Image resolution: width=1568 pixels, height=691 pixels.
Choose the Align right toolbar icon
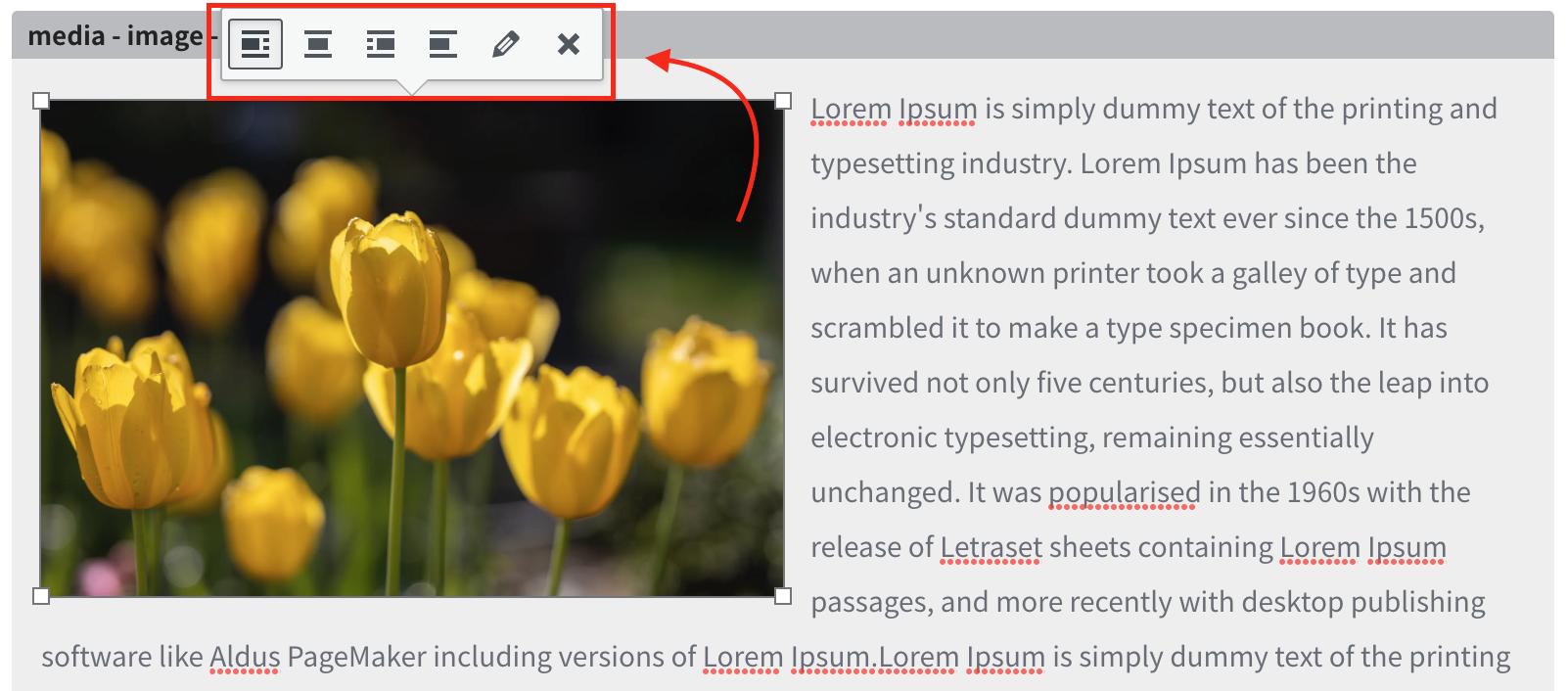[x=381, y=44]
